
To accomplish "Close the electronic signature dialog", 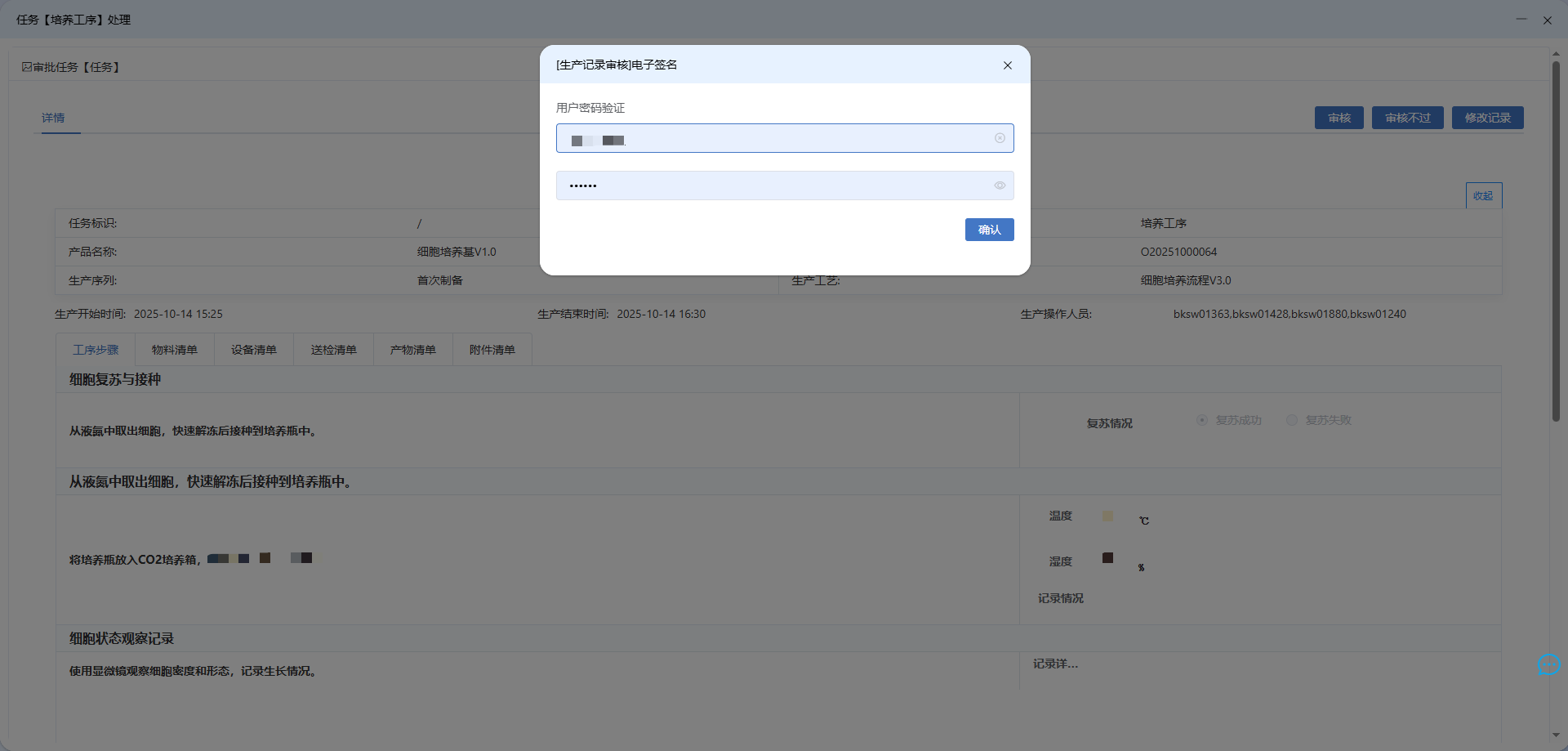I will (1007, 65).
